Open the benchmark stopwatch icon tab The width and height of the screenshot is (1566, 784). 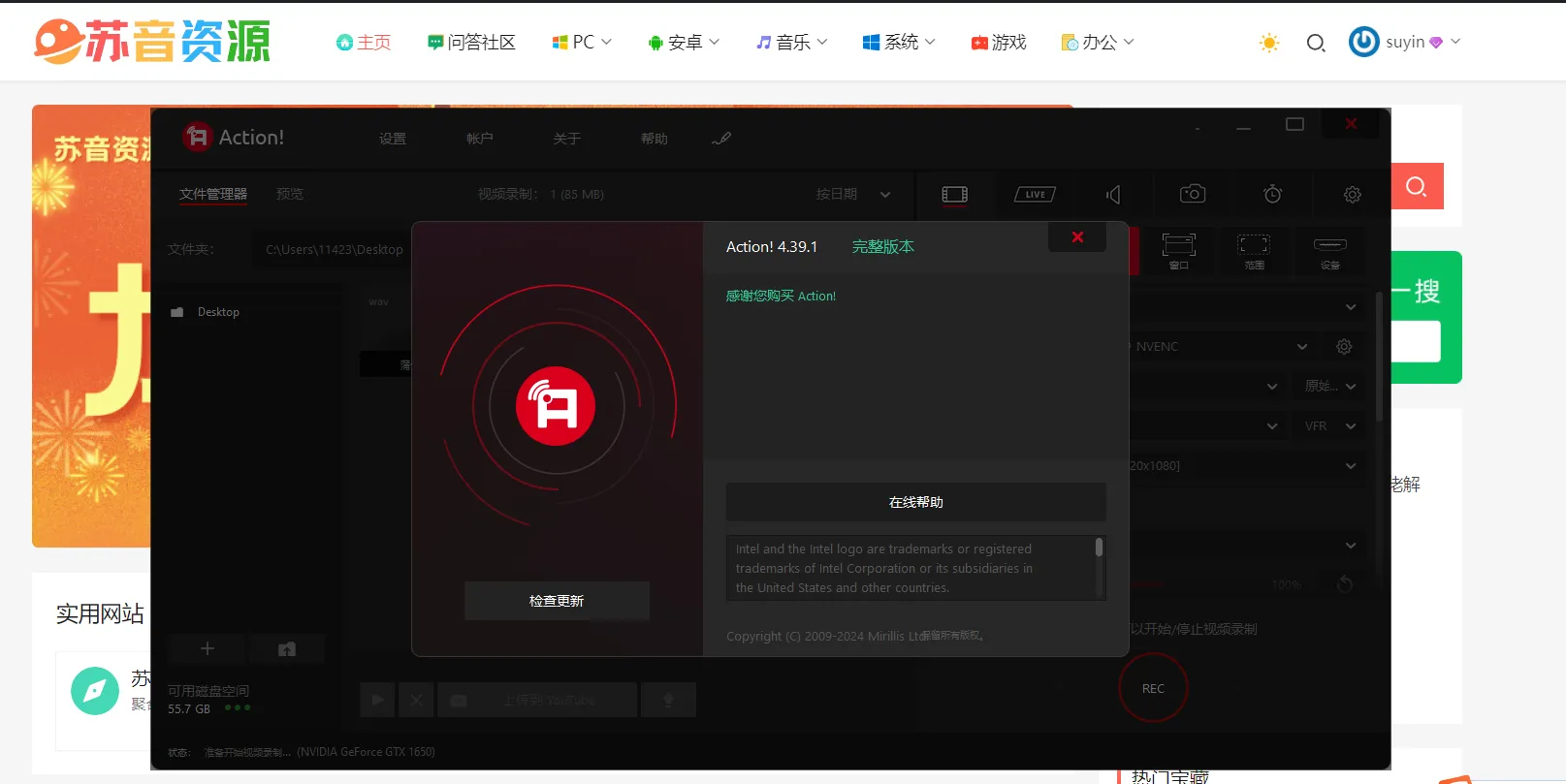(x=1273, y=194)
